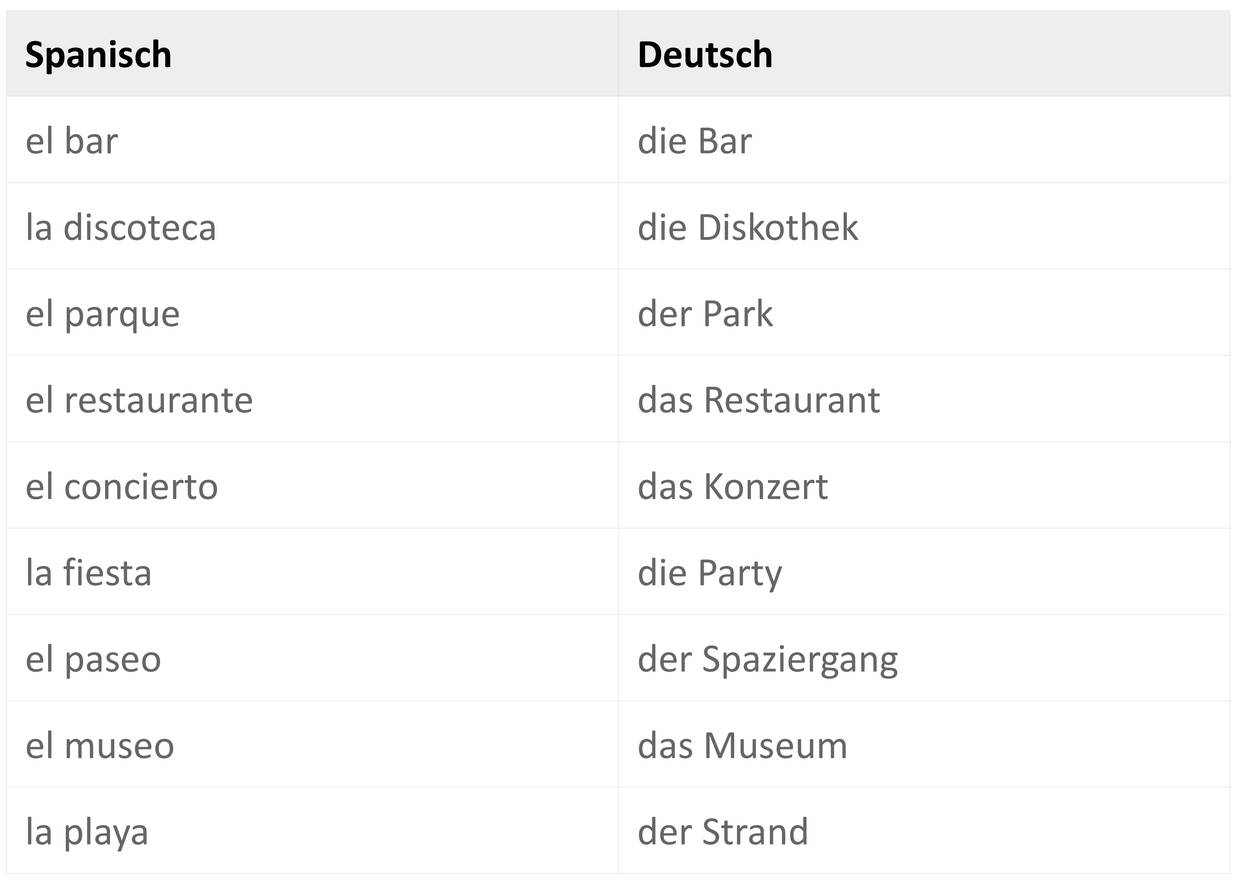This screenshot has width=1240, height=887.
Task: Choose the 'der Park' cell
Action: [705, 314]
